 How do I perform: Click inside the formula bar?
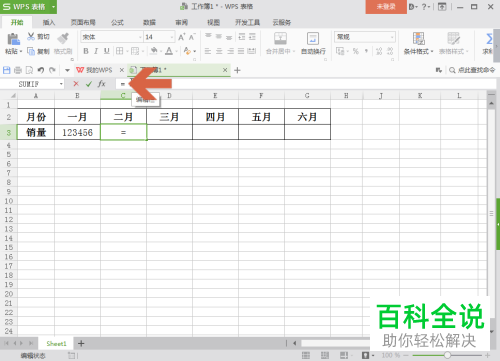(x=307, y=84)
